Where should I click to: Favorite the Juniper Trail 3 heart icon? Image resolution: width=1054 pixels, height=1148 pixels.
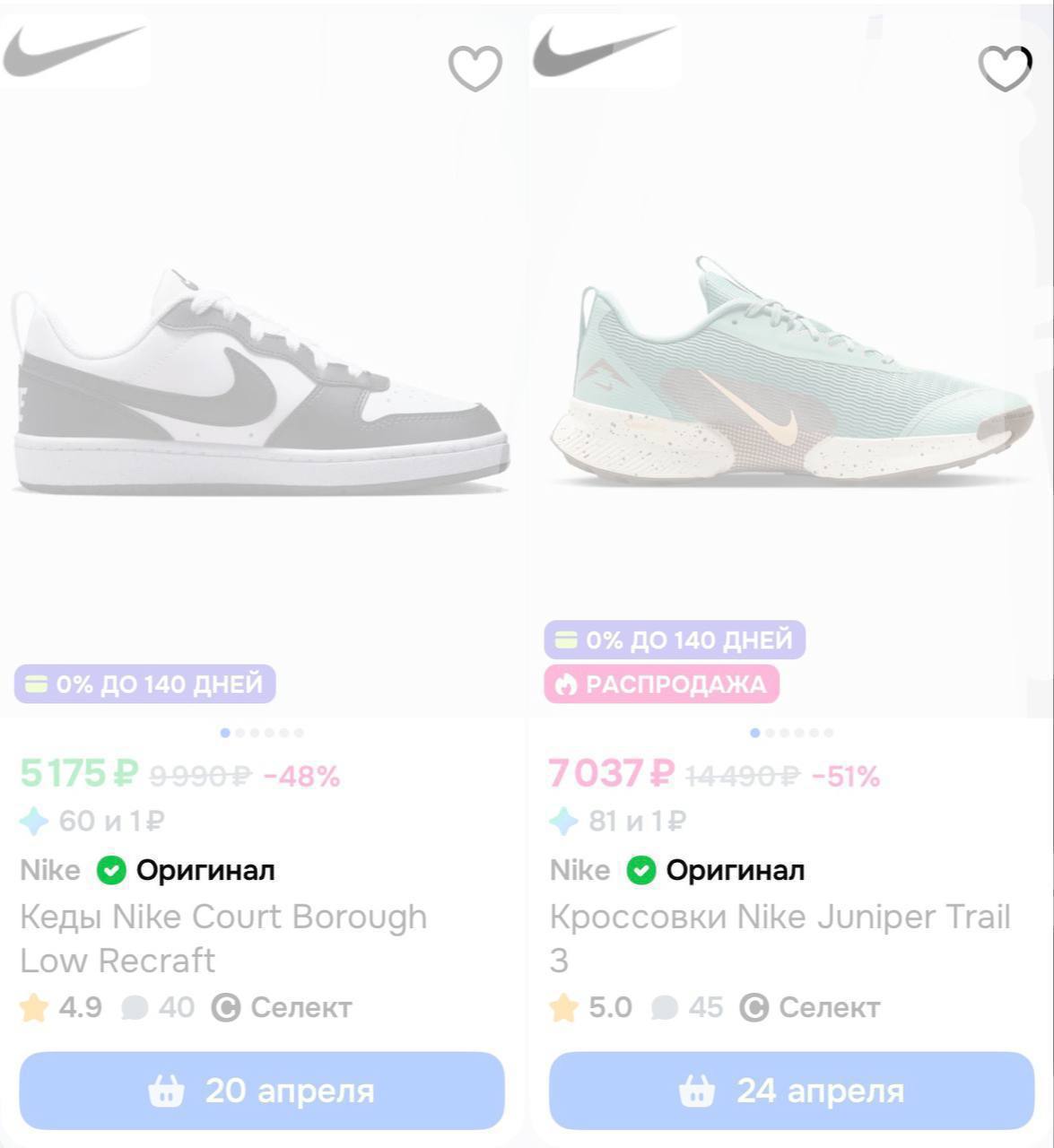point(1005,68)
